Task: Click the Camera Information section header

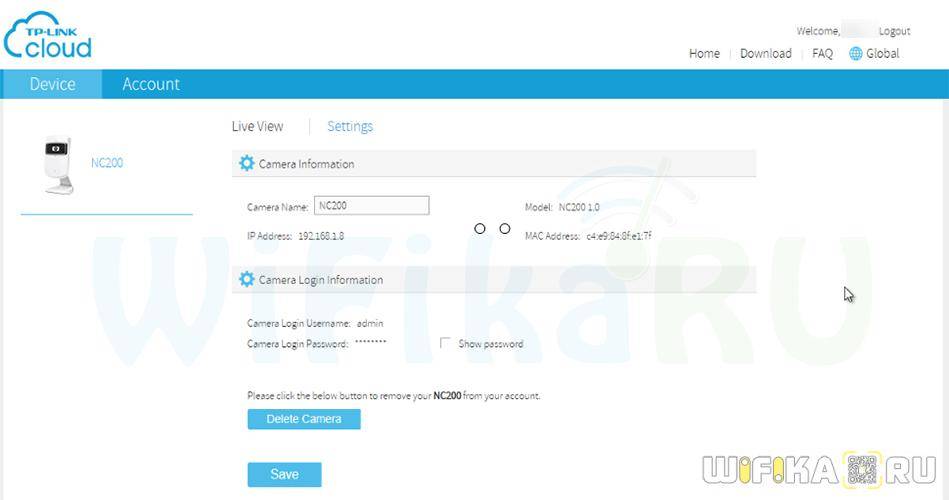Action: pos(494,163)
